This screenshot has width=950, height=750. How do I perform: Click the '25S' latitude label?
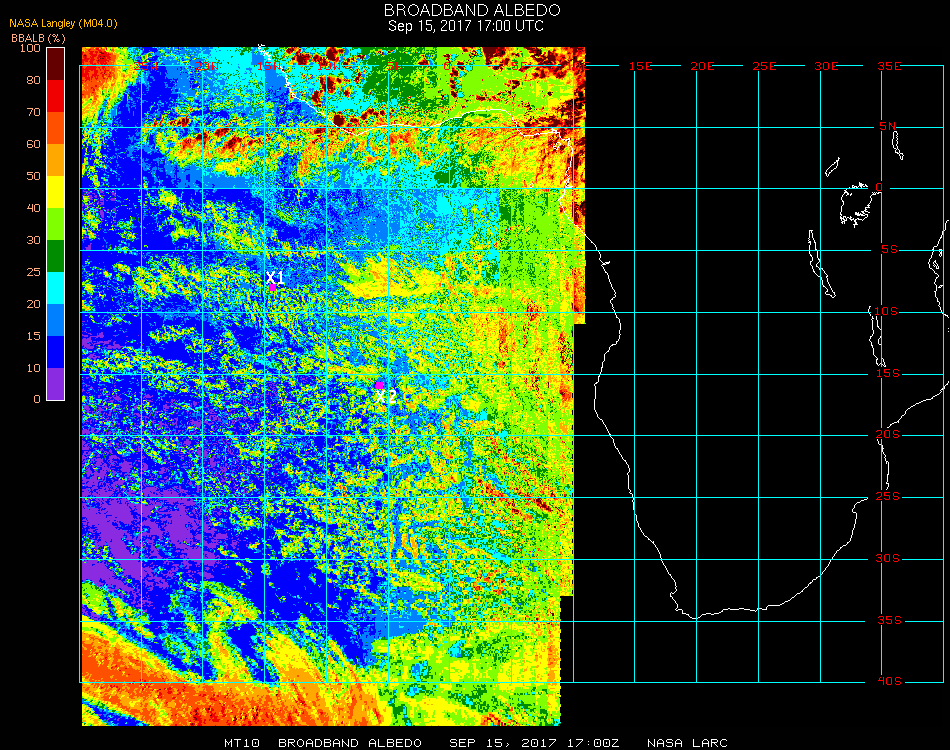tap(888, 497)
